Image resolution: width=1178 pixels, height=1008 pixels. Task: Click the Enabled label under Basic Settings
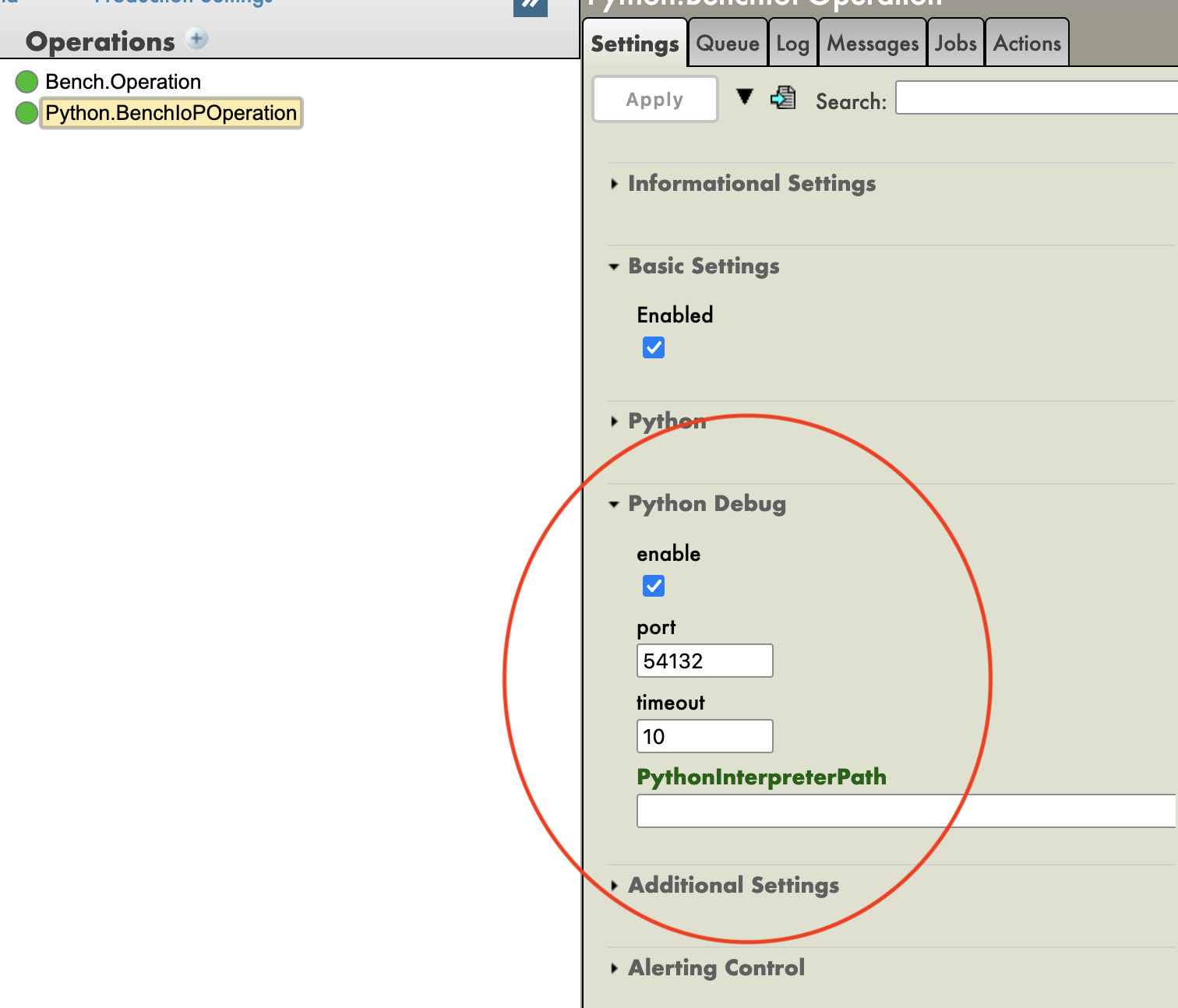click(x=675, y=315)
